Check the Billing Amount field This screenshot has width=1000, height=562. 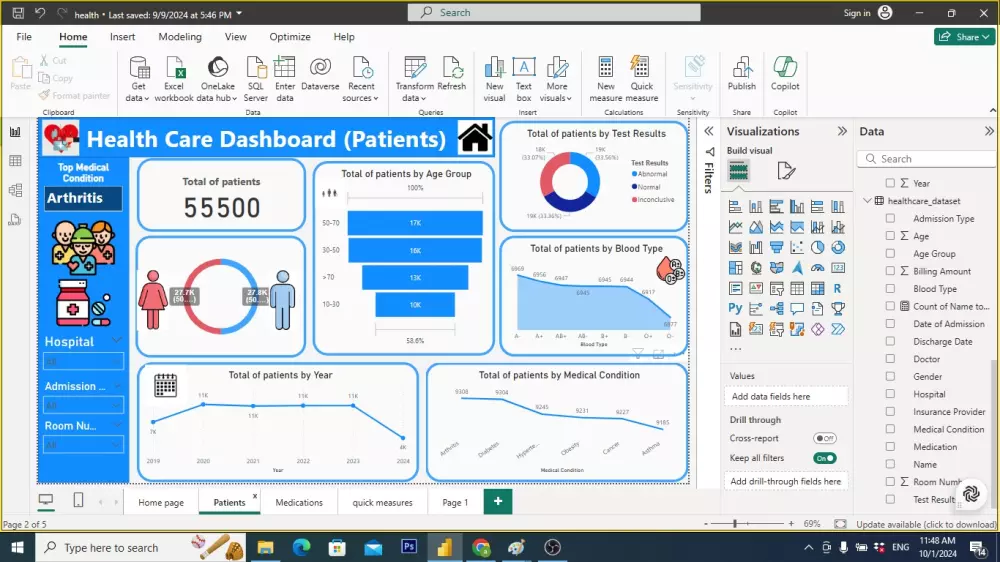tap(890, 270)
